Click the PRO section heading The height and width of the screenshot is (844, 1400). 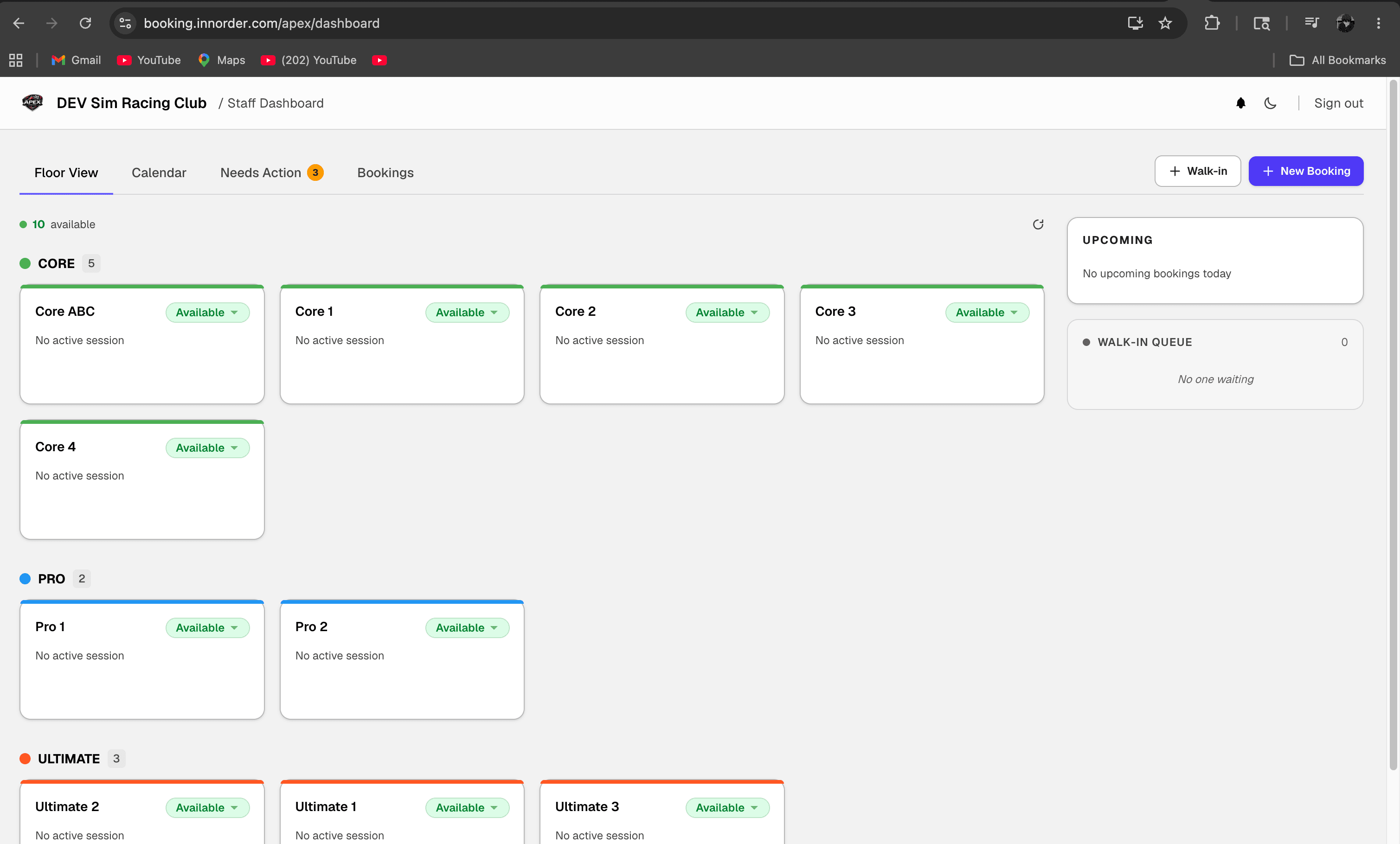pyautogui.click(x=51, y=579)
